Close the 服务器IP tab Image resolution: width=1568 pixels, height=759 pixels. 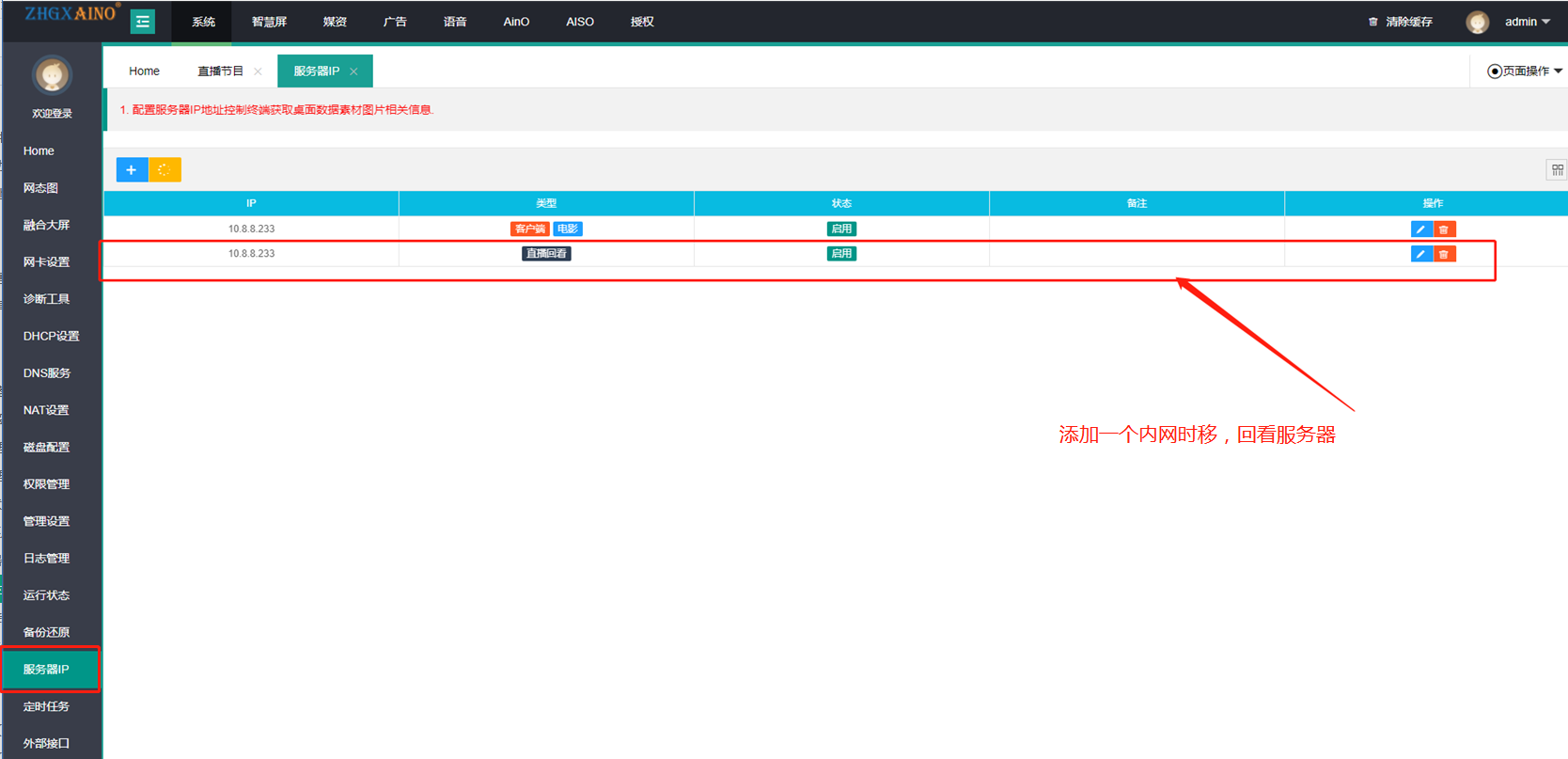point(353,71)
